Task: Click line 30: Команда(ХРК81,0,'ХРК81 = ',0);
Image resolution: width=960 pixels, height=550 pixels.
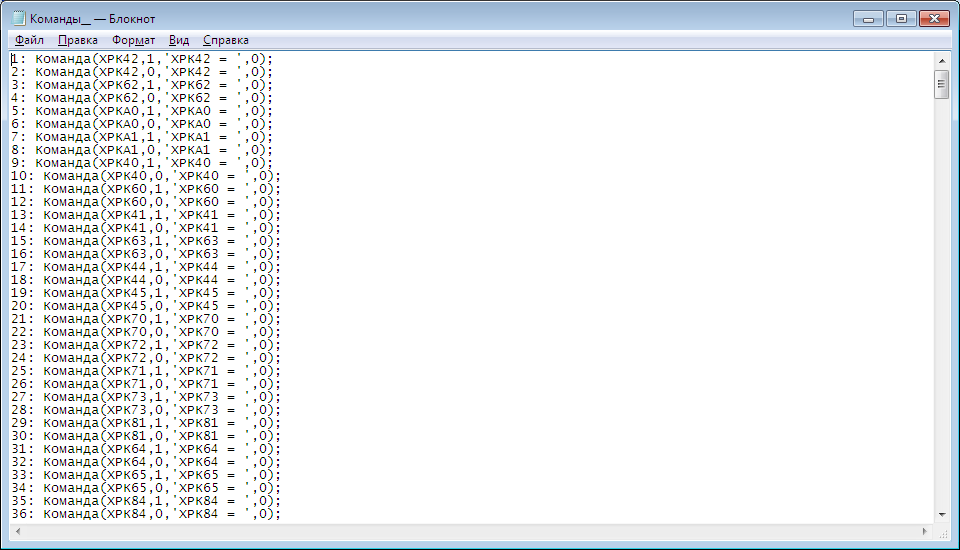Action: point(146,436)
